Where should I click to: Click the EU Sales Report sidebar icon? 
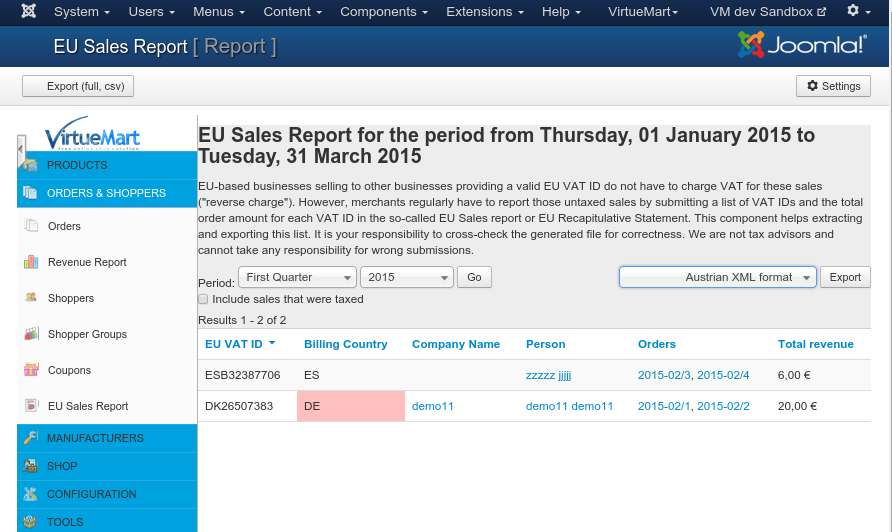pyautogui.click(x=30, y=406)
